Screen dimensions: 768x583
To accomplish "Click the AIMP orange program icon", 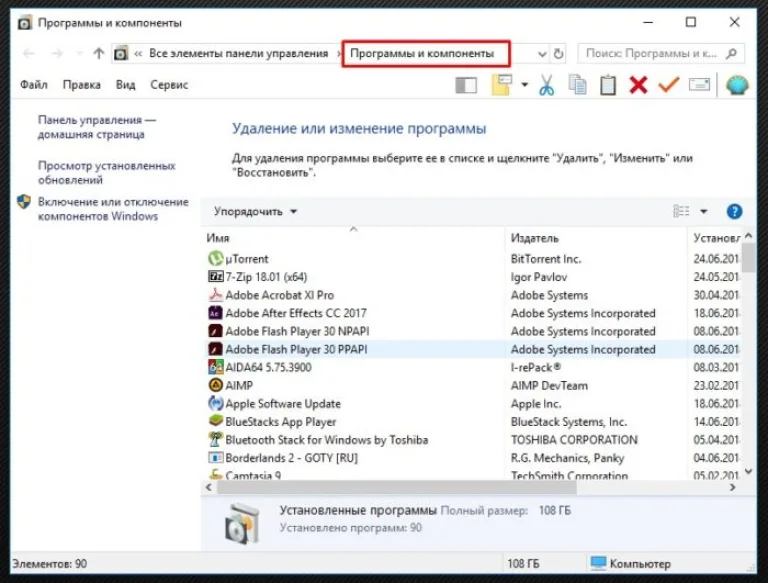I will click(x=215, y=385).
